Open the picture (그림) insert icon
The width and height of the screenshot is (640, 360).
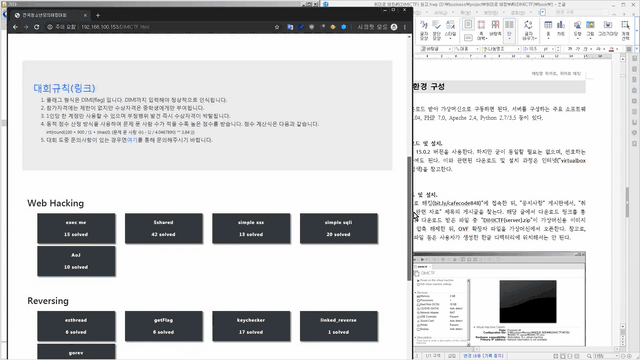590,29
